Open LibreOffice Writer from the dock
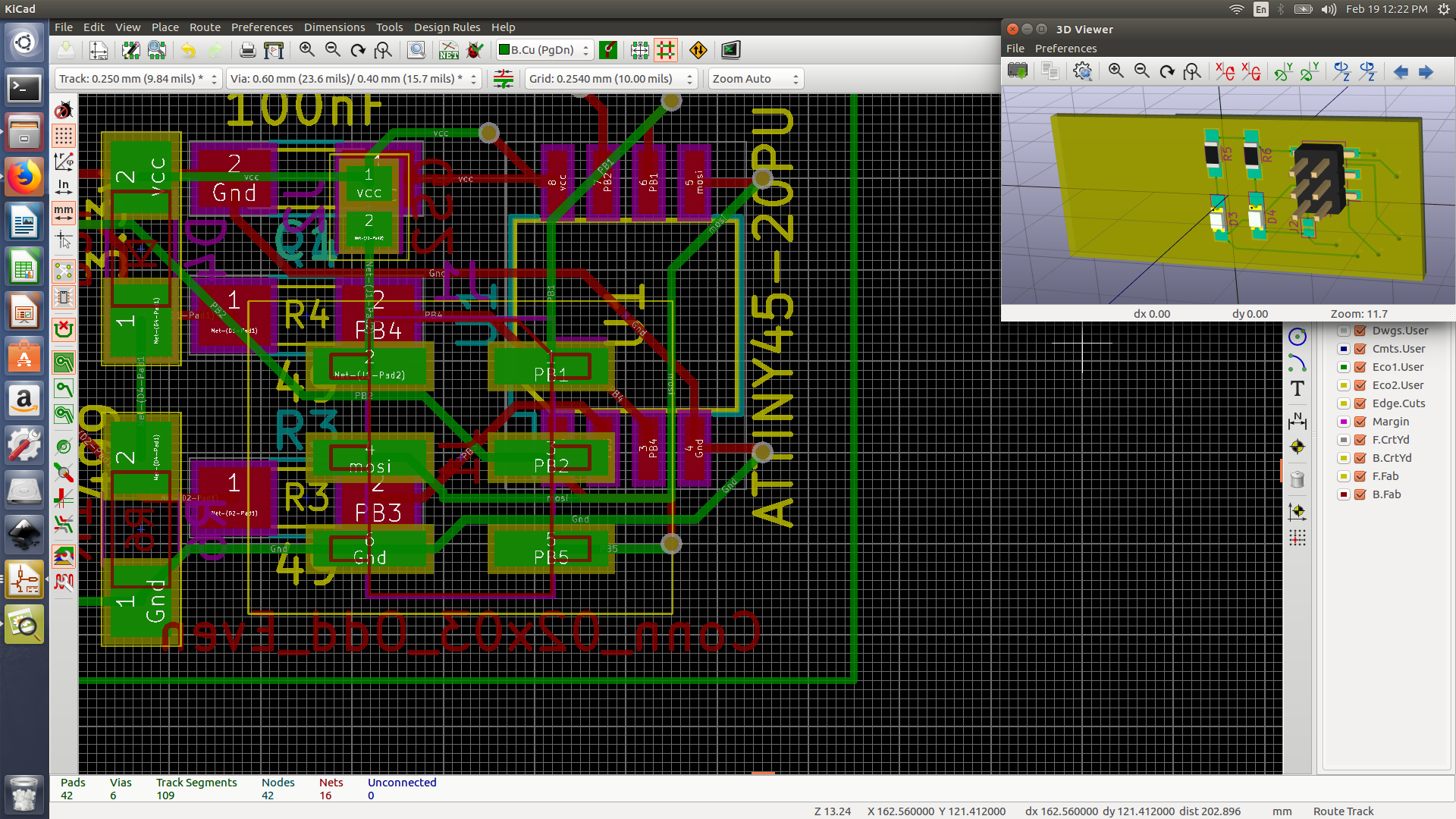This screenshot has height=819, width=1456. pyautogui.click(x=24, y=224)
